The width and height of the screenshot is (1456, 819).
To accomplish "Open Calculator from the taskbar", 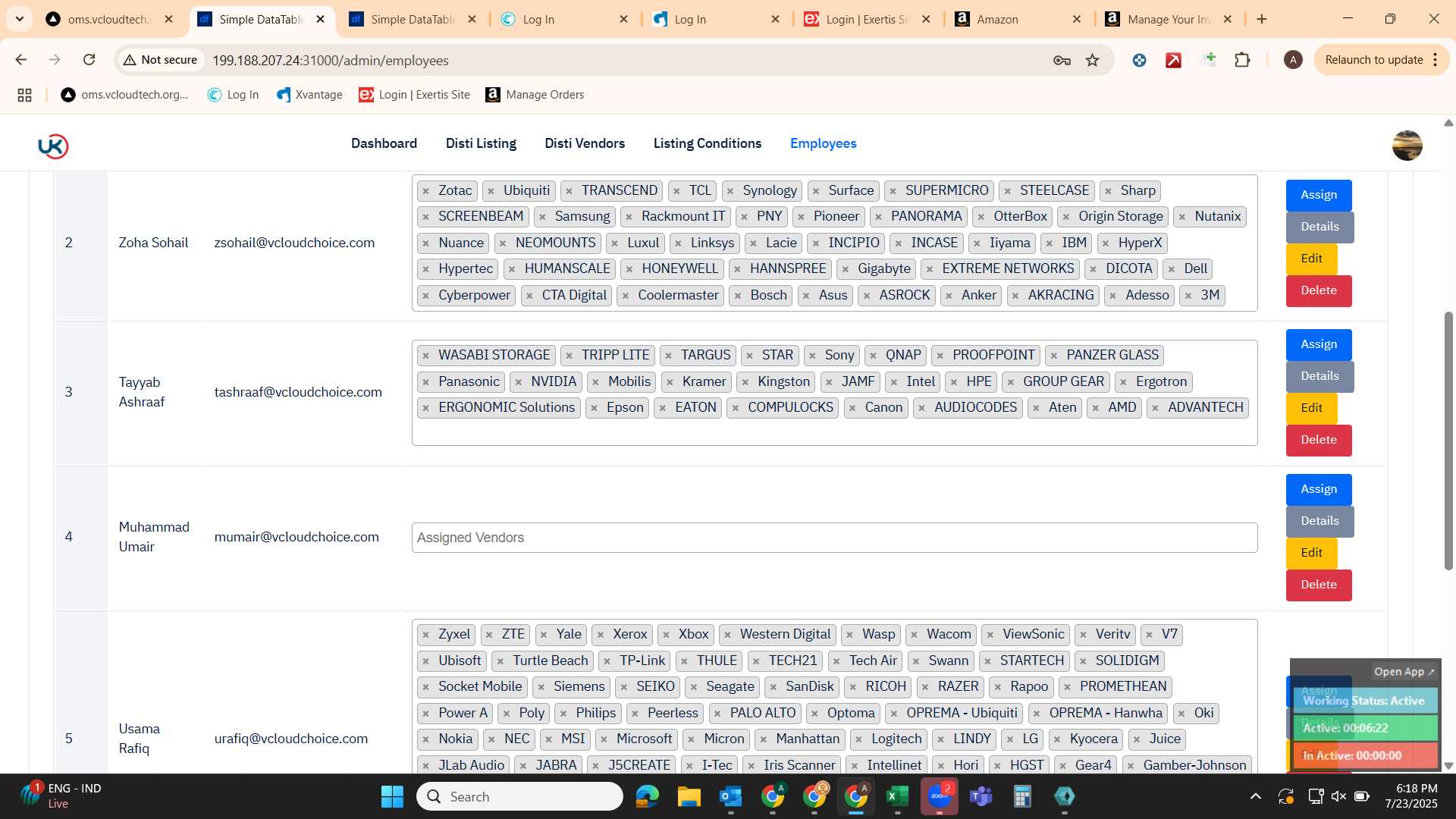I will [x=1022, y=796].
